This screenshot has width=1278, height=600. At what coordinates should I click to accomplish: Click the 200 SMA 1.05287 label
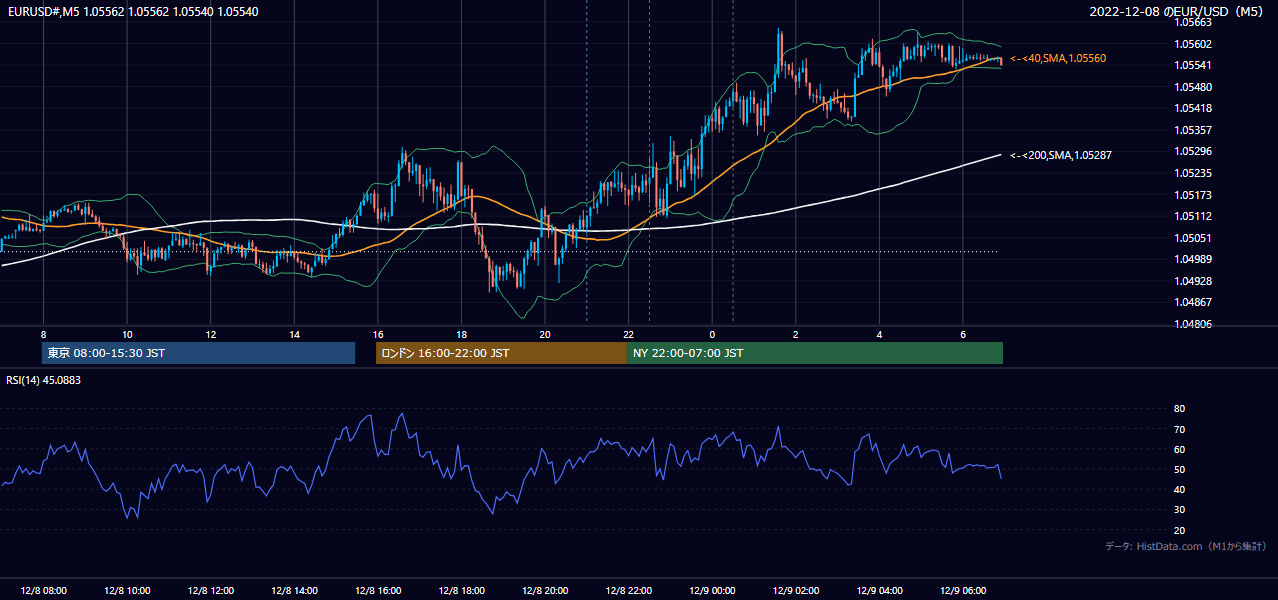1061,155
